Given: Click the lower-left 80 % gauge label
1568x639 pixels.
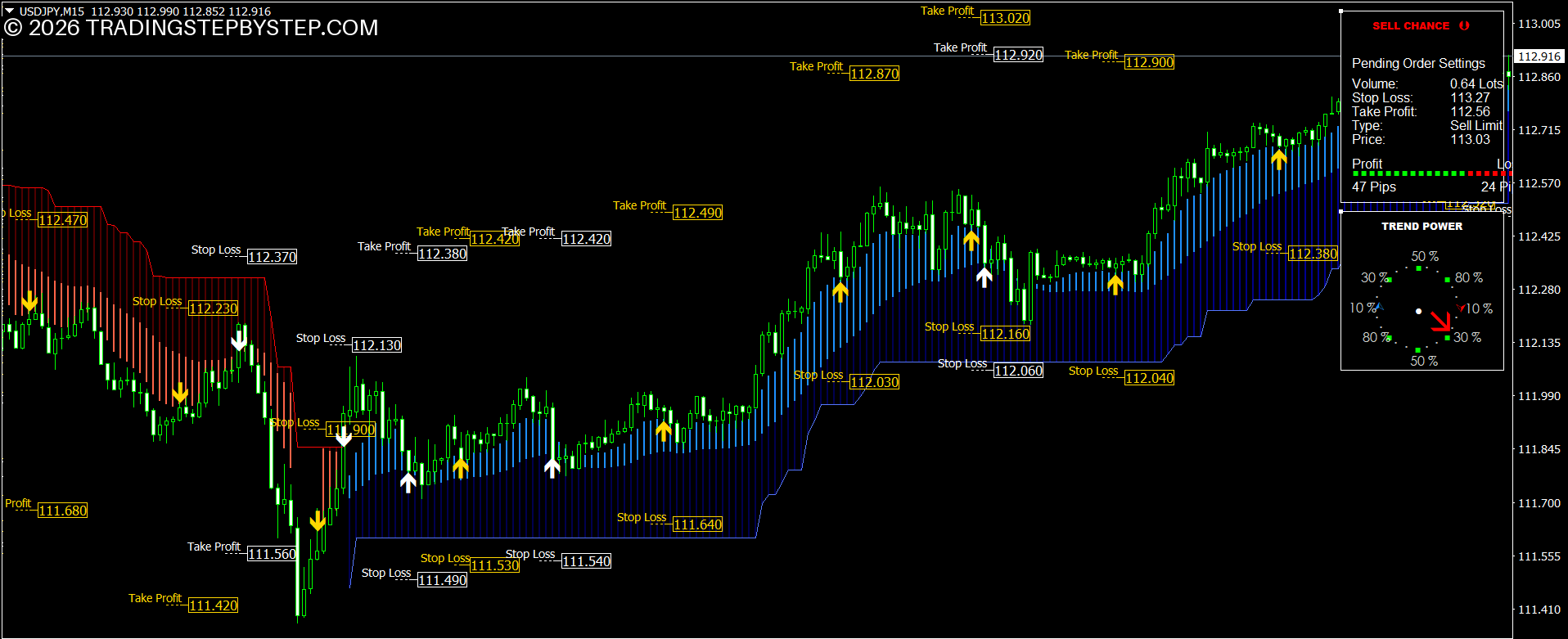Looking at the screenshot, I should point(1377,337).
